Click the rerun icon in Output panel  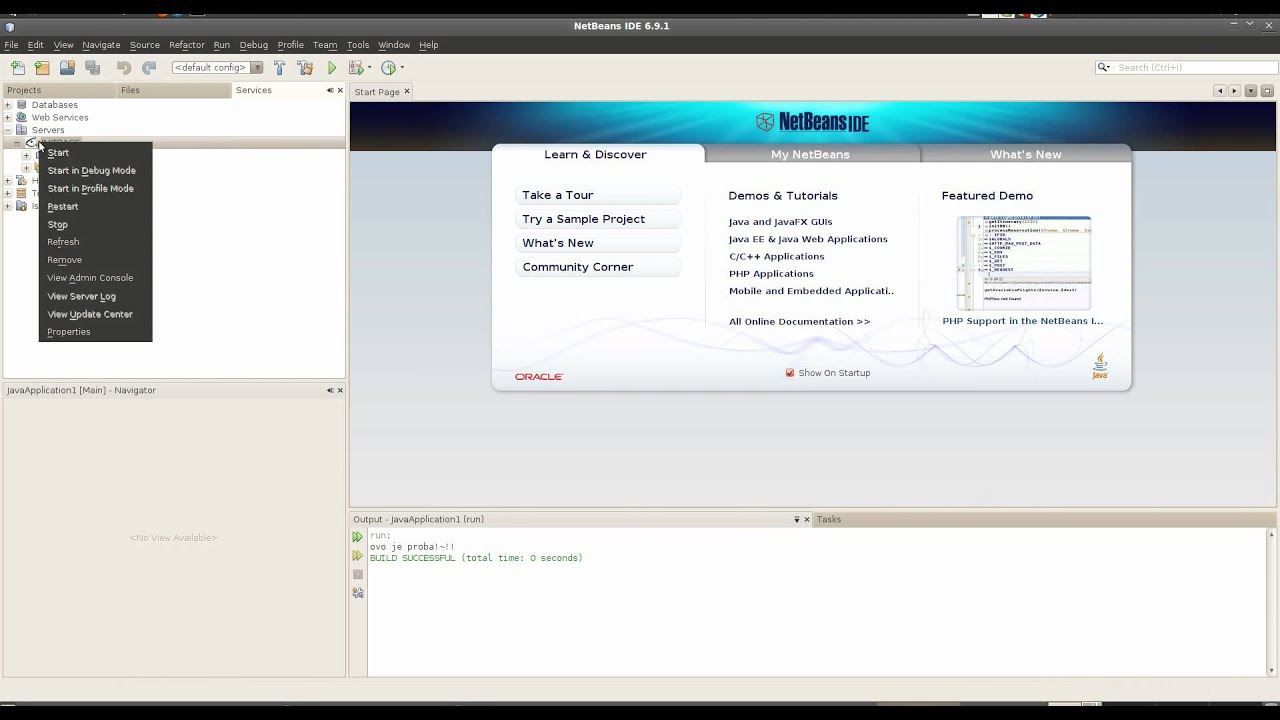click(357, 537)
